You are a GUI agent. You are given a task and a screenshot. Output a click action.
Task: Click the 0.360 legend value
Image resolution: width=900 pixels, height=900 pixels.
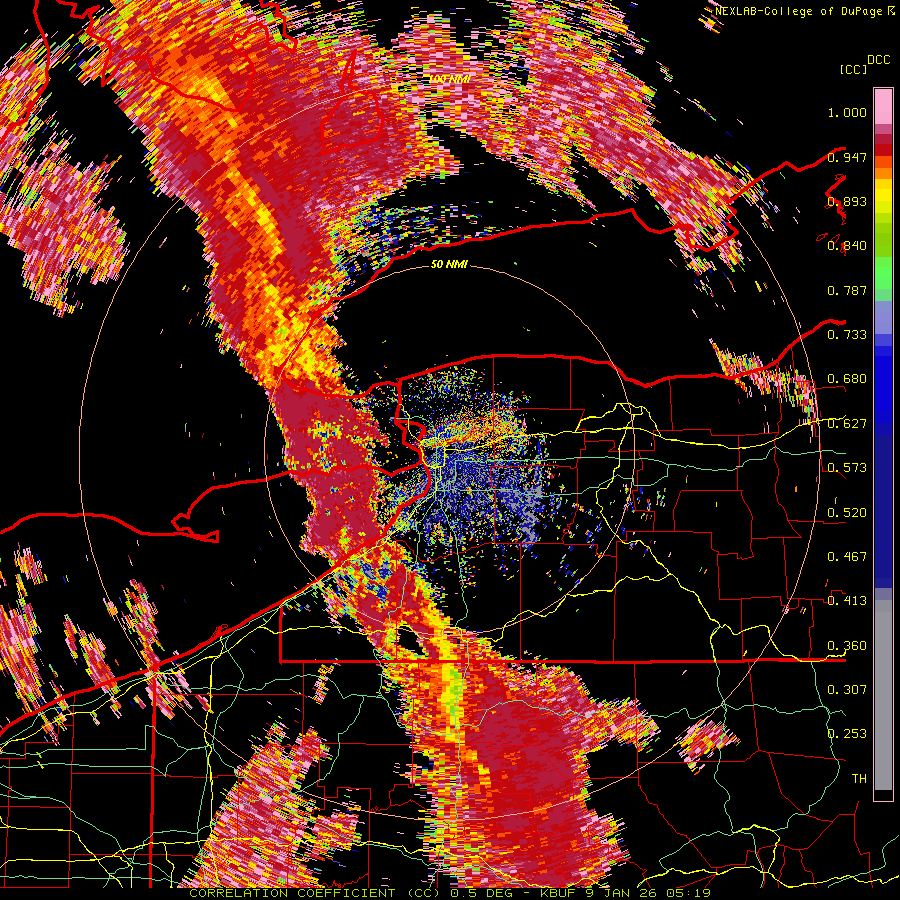click(847, 646)
